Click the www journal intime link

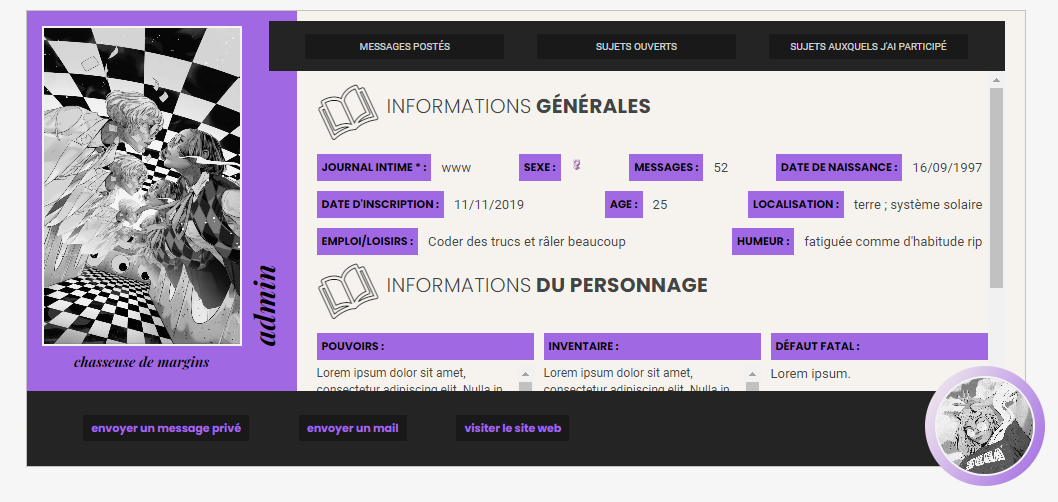pyautogui.click(x=456, y=168)
